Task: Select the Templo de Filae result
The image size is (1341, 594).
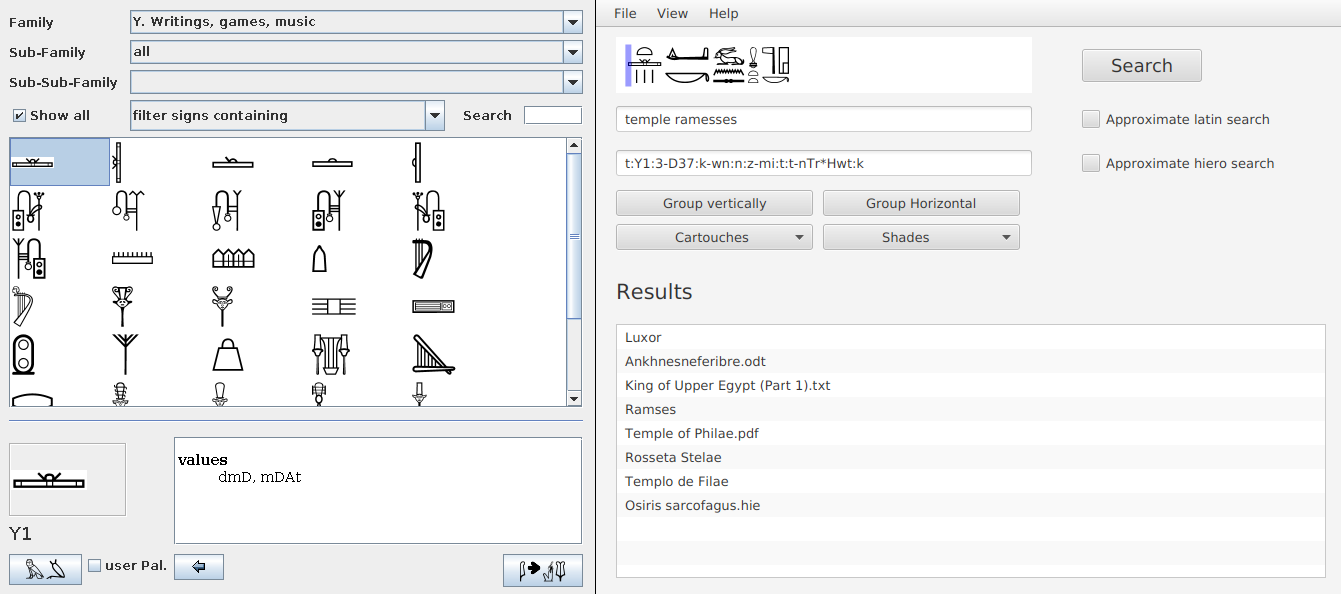Action: [x=970, y=481]
